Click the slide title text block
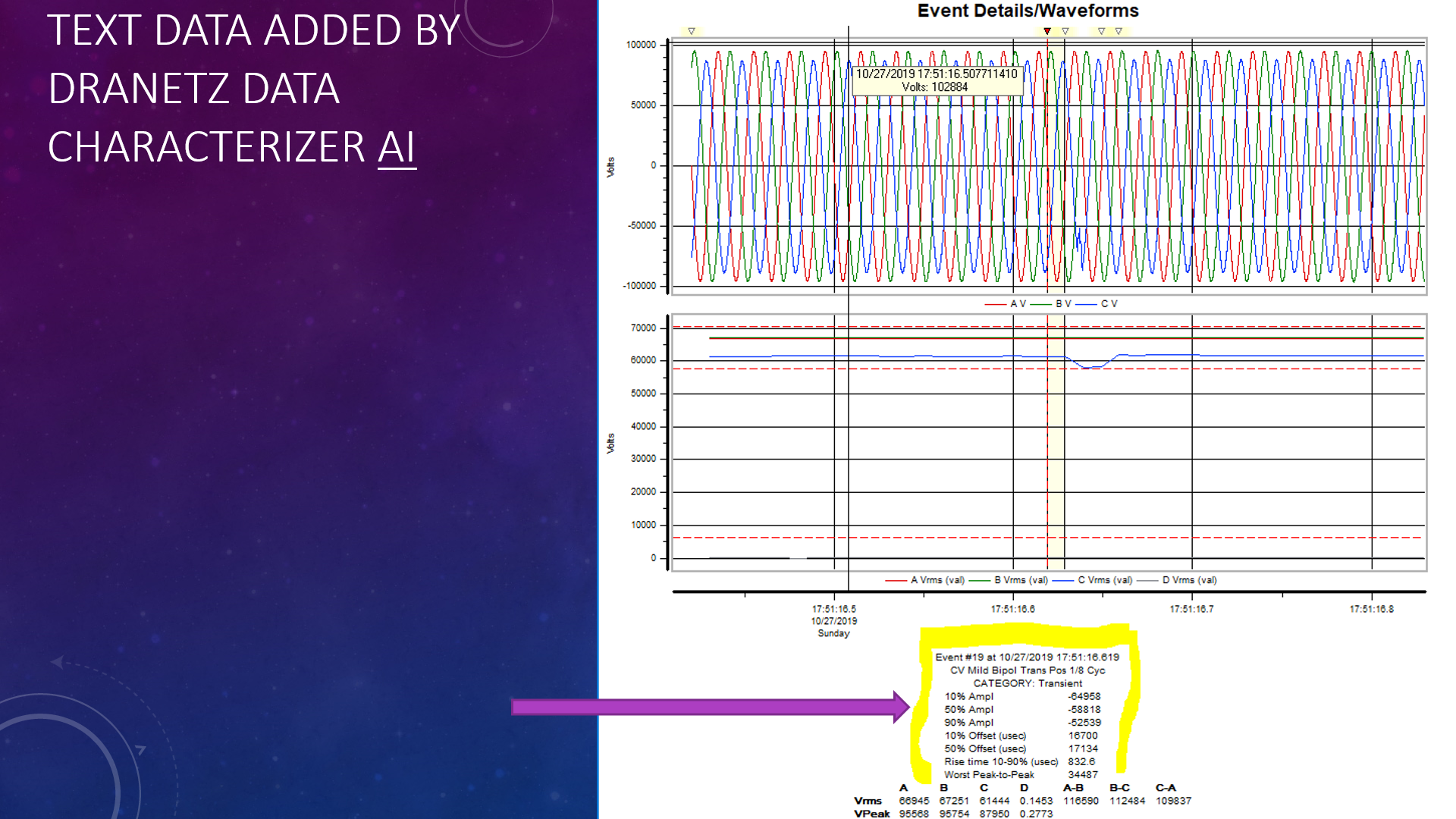Screen dimensions: 1456x819 pyautogui.click(x=254, y=89)
